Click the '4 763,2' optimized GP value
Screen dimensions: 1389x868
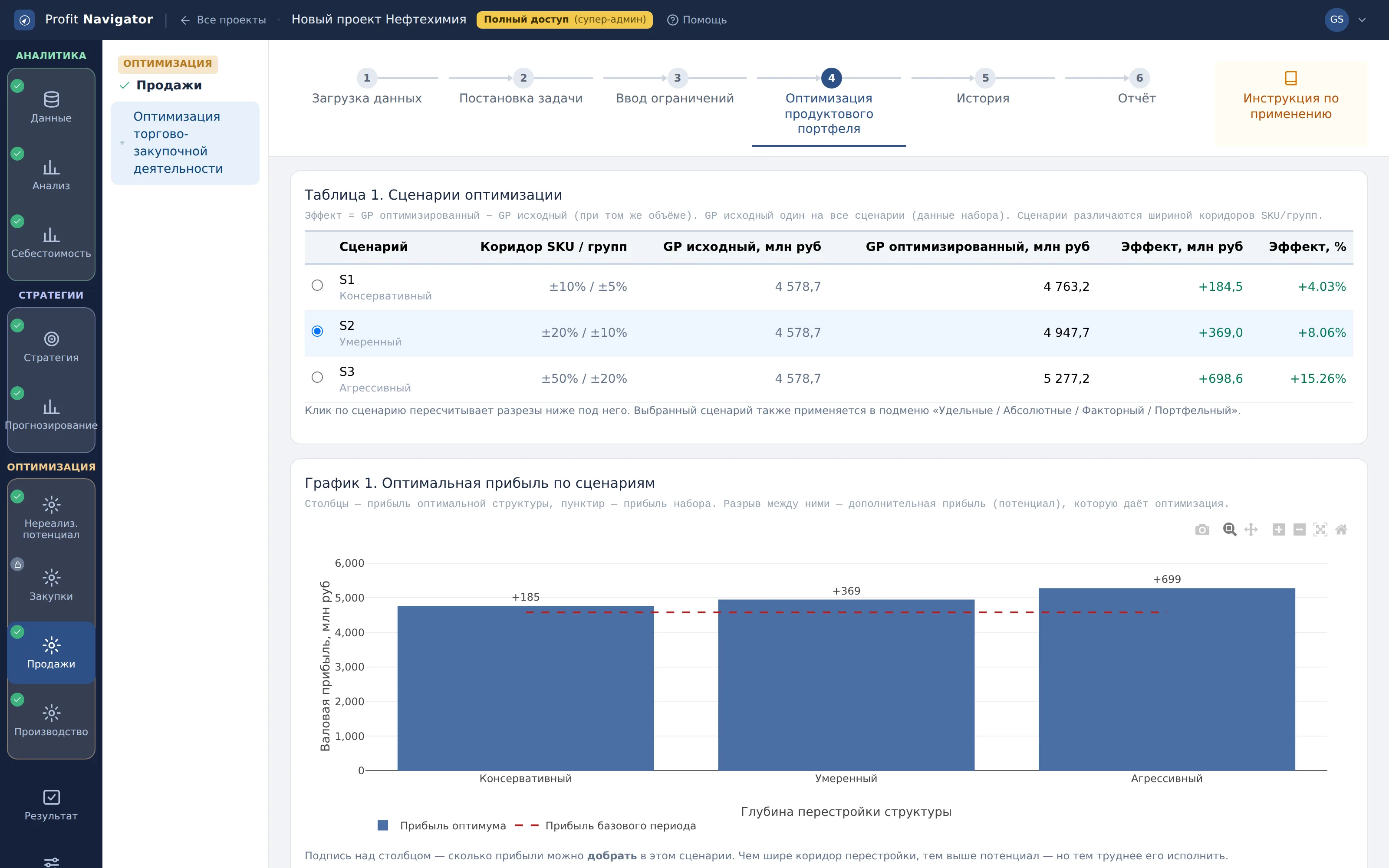1066,287
